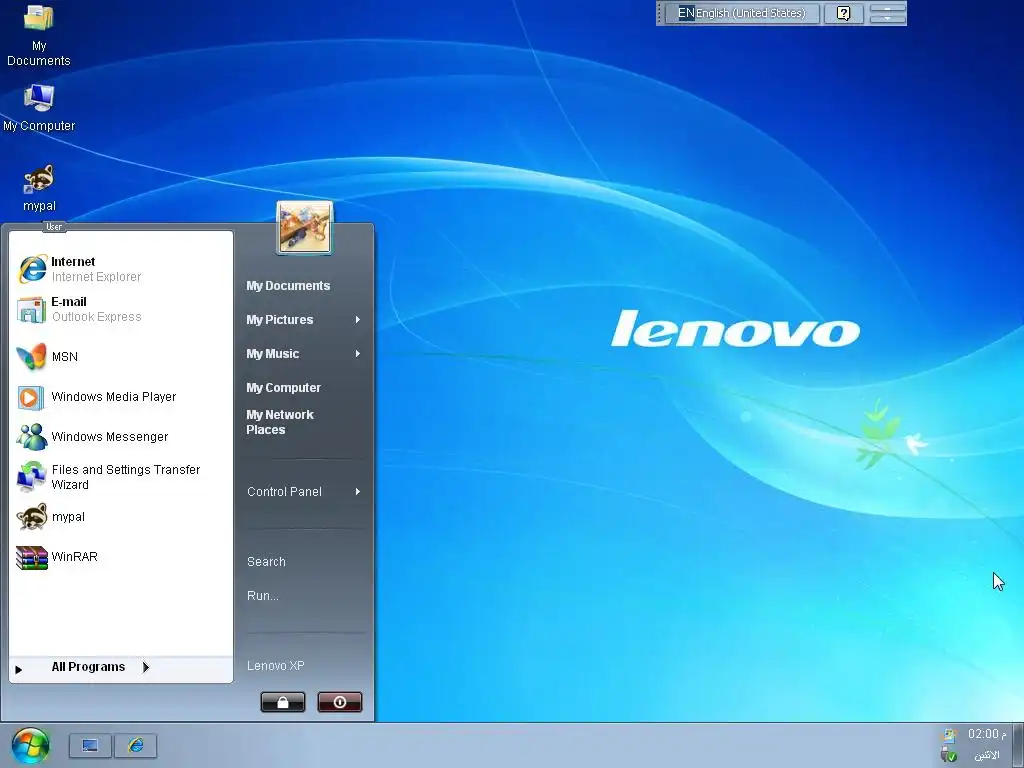Click the User label tab
1024x768 pixels.
[54, 227]
